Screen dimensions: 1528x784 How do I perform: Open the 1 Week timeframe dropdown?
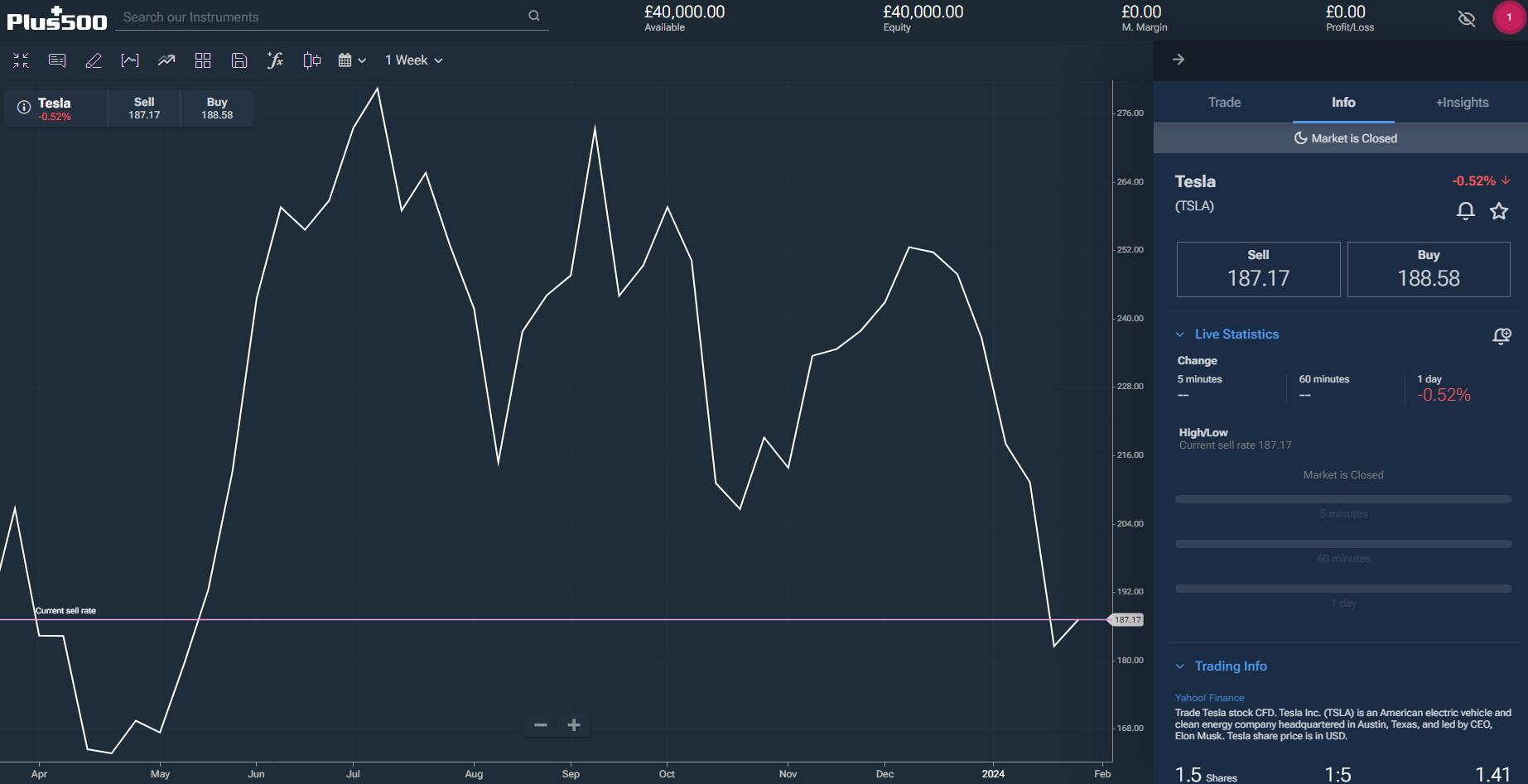click(414, 60)
